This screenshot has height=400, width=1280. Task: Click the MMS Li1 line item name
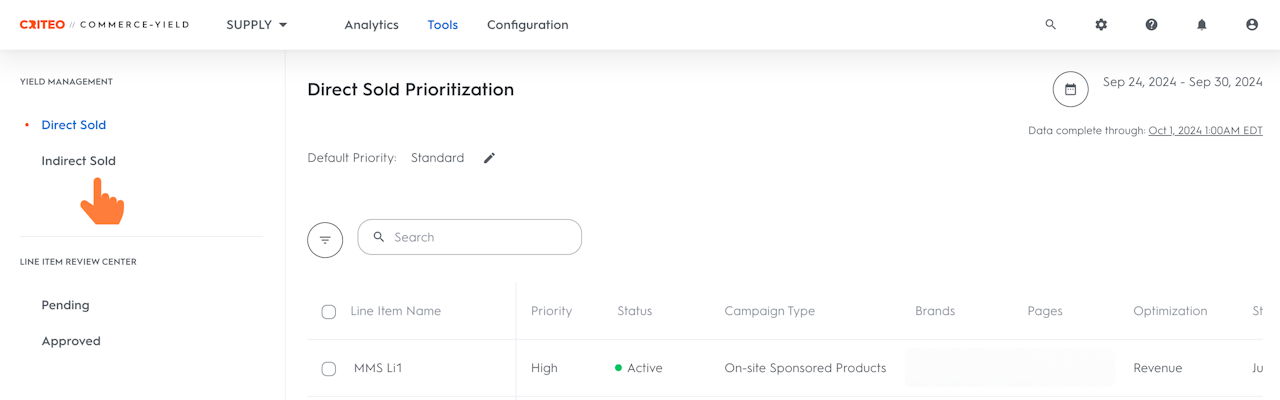pyautogui.click(x=378, y=369)
